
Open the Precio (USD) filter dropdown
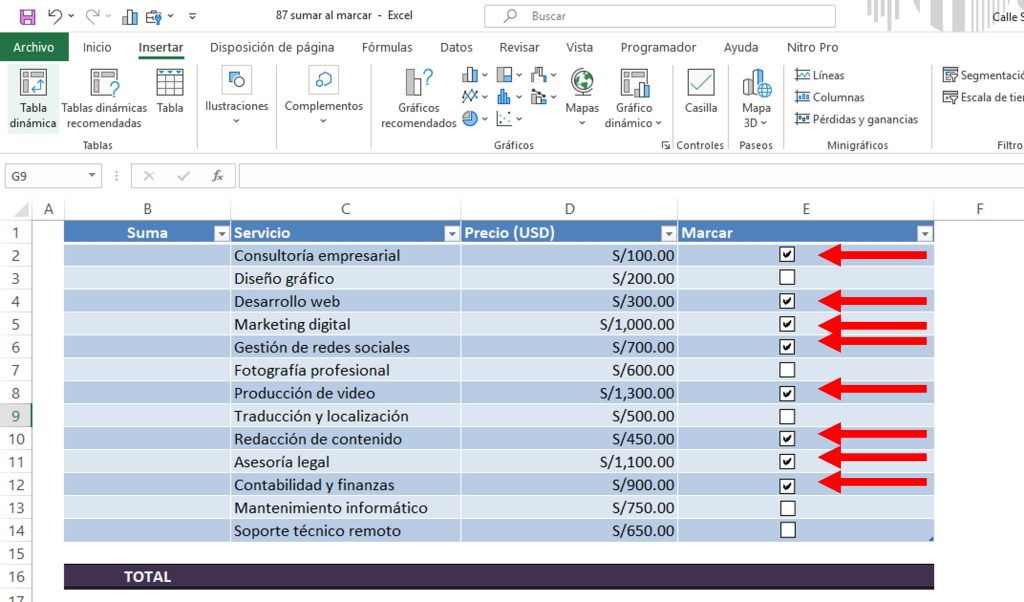667,233
